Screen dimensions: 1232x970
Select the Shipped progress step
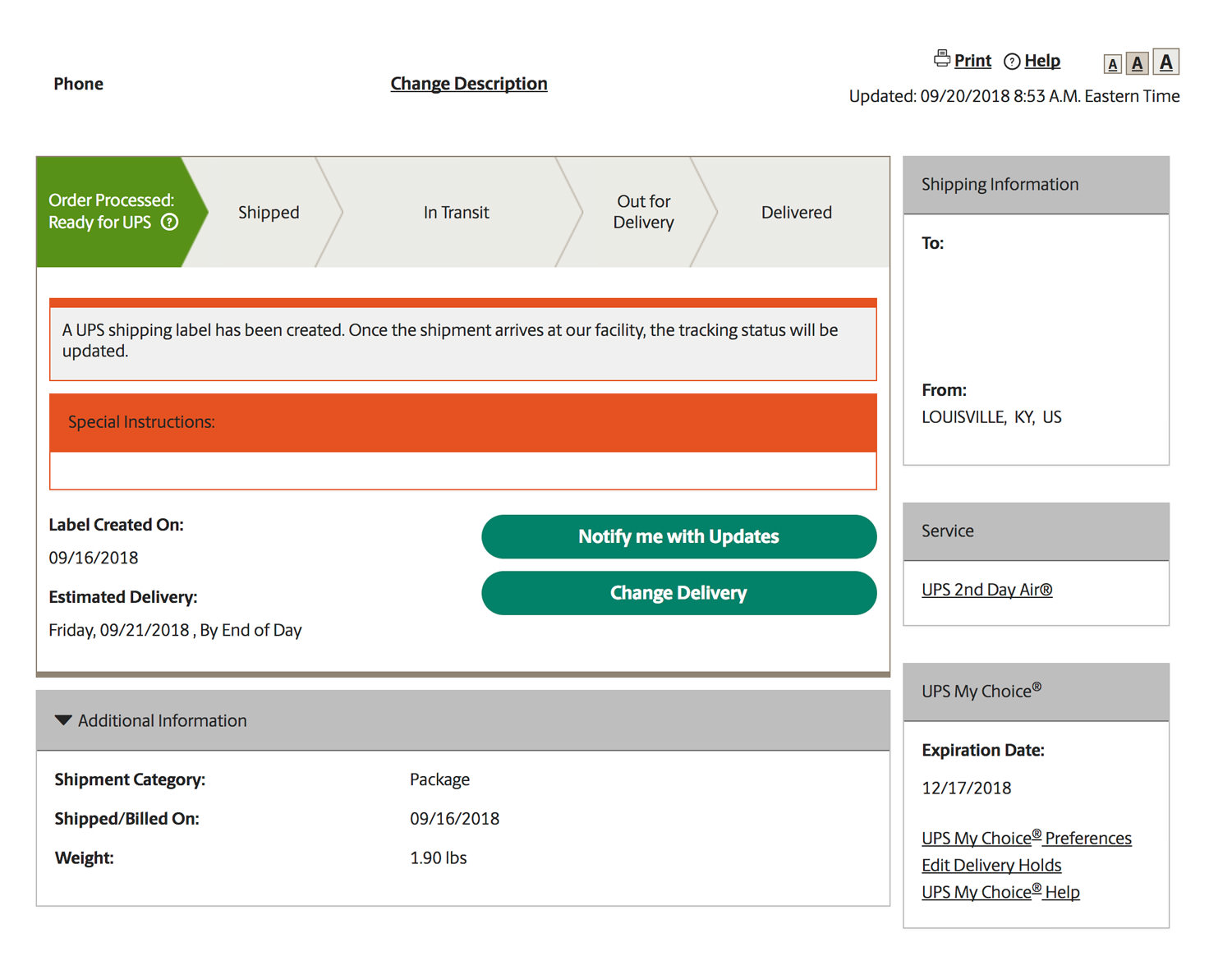tap(269, 212)
